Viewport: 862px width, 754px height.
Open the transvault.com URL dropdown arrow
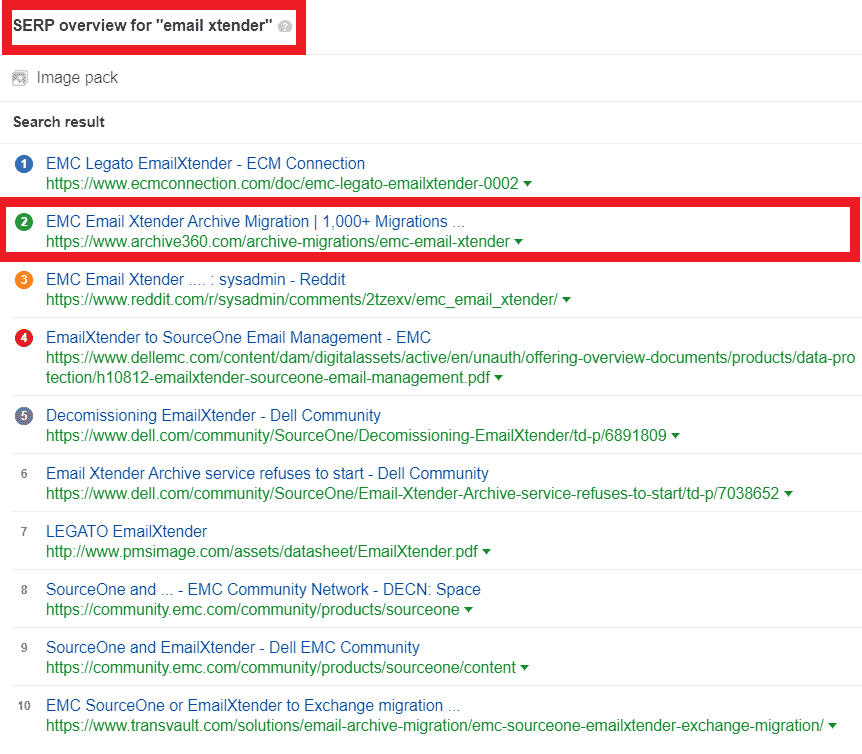tap(832, 726)
